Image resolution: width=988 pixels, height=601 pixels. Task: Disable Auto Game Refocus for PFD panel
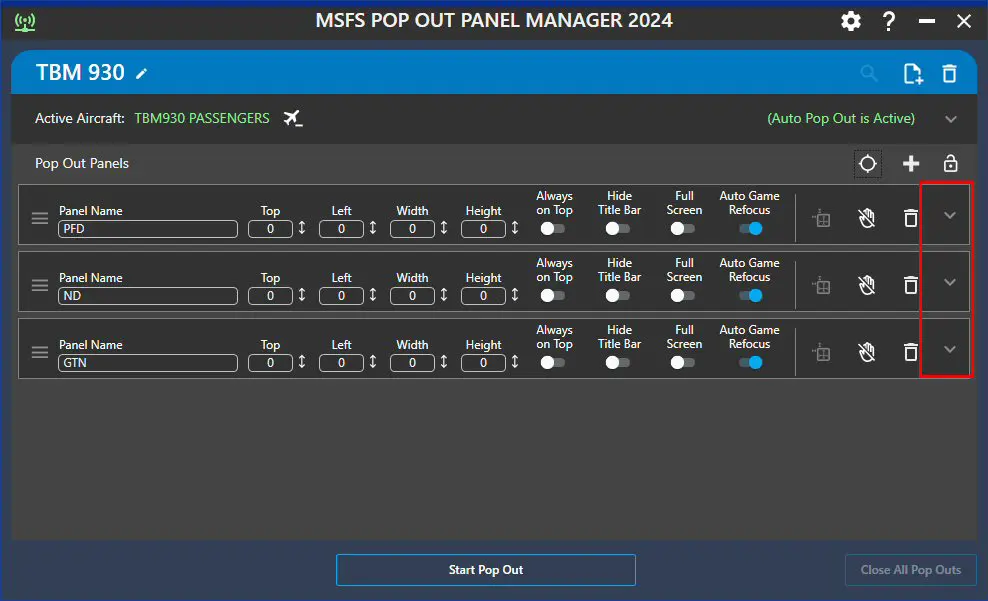[x=750, y=229]
